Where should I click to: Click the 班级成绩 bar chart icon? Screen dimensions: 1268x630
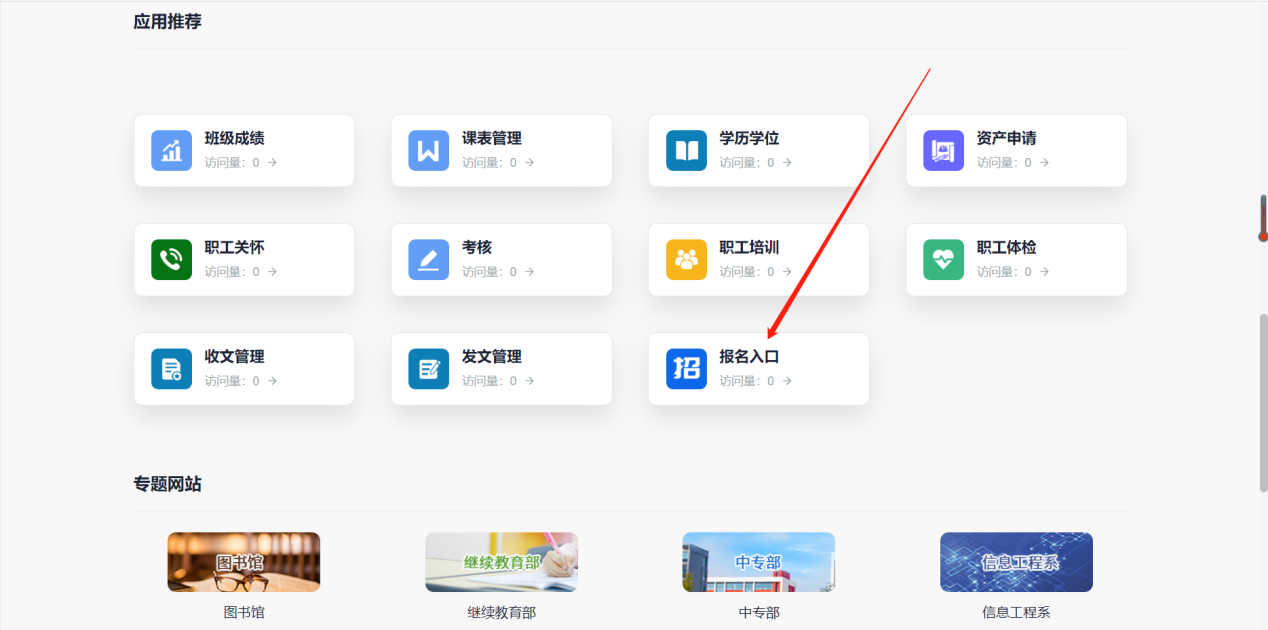click(x=172, y=151)
